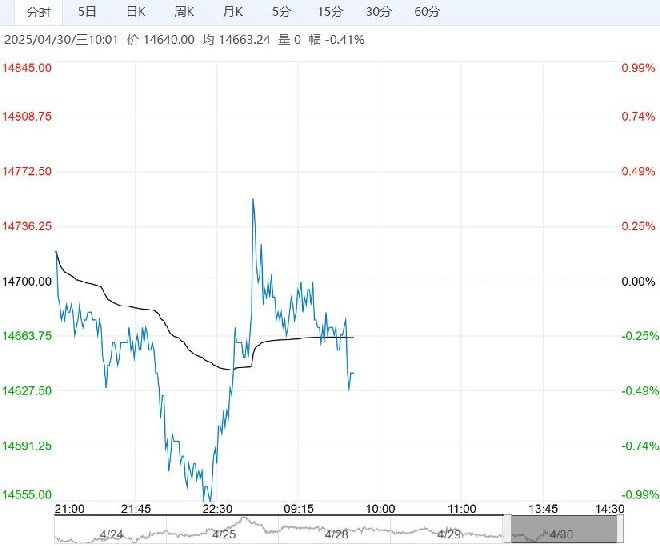Switch to the 15分 interval tab
Image resolution: width=660 pixels, height=546 pixels.
tap(330, 12)
